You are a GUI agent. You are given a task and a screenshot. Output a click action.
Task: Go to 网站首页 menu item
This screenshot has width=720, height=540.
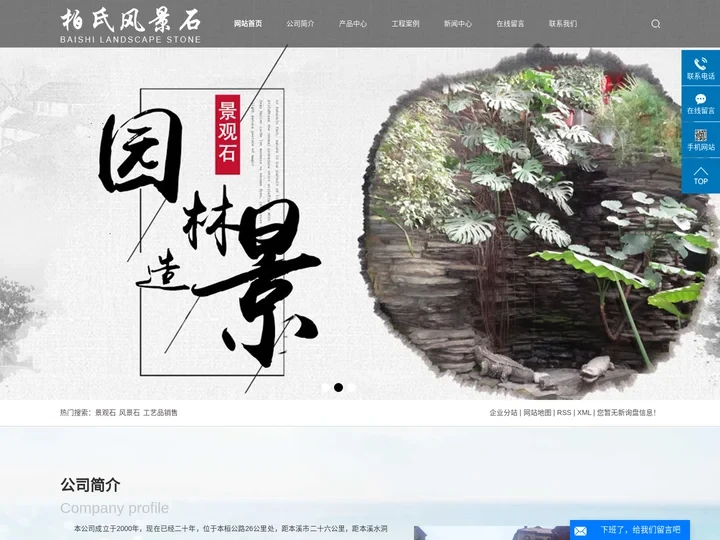pyautogui.click(x=248, y=24)
